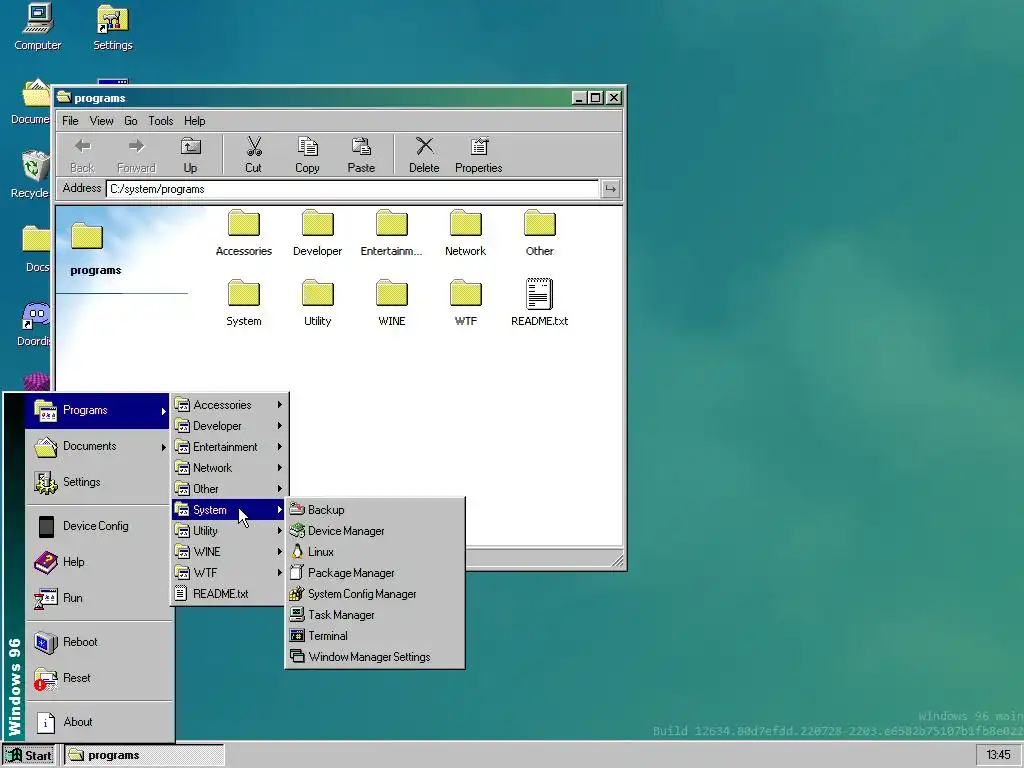Expand the WTF submenu

tap(229, 573)
